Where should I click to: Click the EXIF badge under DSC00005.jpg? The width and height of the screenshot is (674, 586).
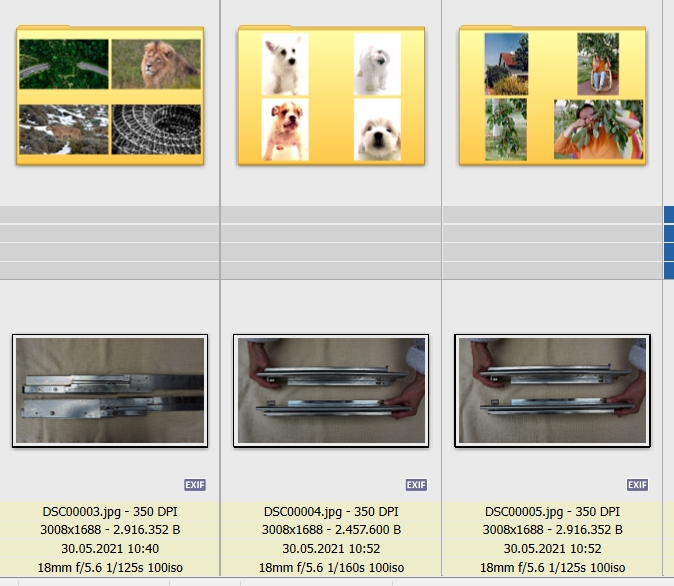click(x=637, y=485)
